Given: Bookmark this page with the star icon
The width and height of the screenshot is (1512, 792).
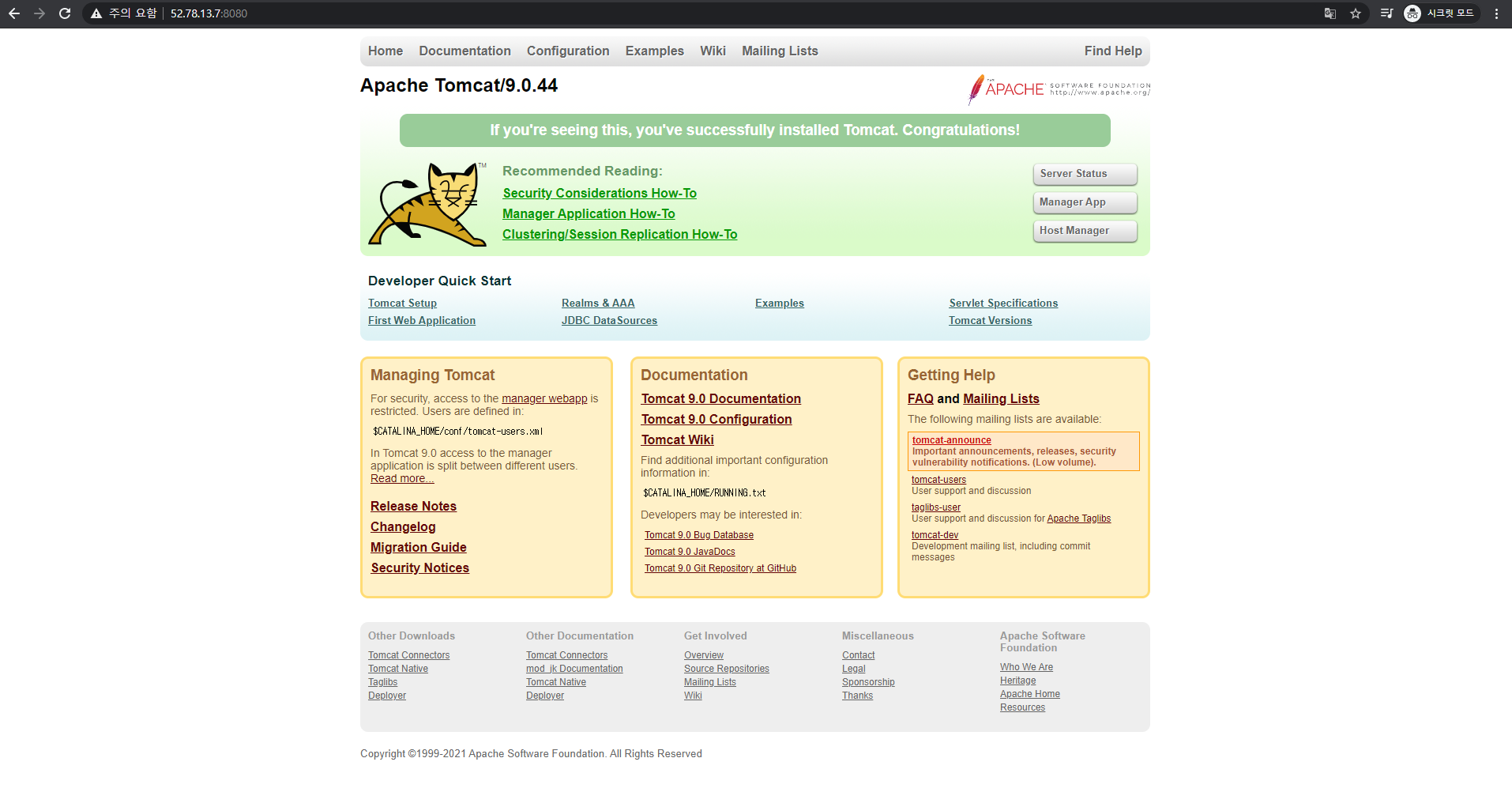Looking at the screenshot, I should pyautogui.click(x=1356, y=13).
